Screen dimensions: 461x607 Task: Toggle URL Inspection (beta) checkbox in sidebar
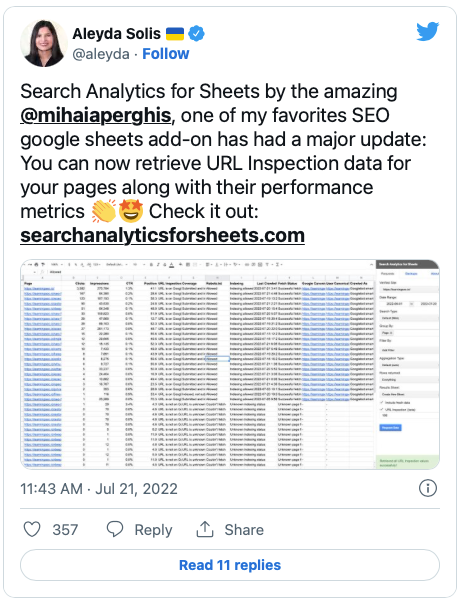pyautogui.click(x=381, y=409)
